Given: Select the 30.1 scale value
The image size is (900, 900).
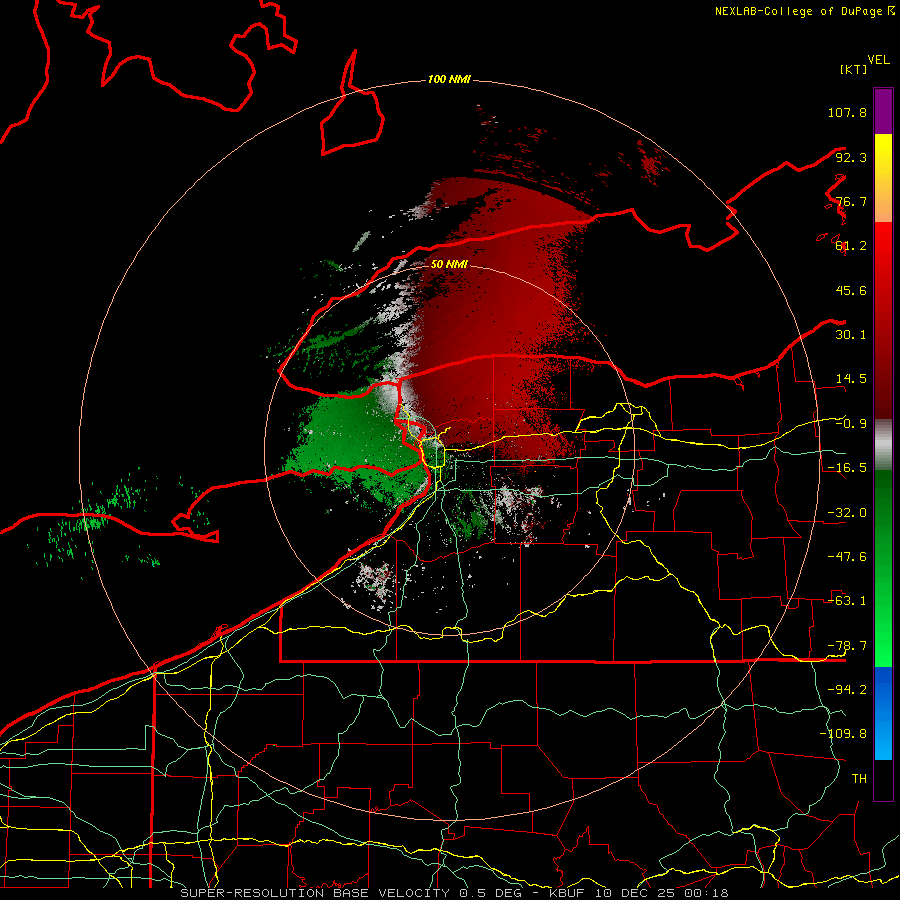Looking at the screenshot, I should tap(851, 335).
